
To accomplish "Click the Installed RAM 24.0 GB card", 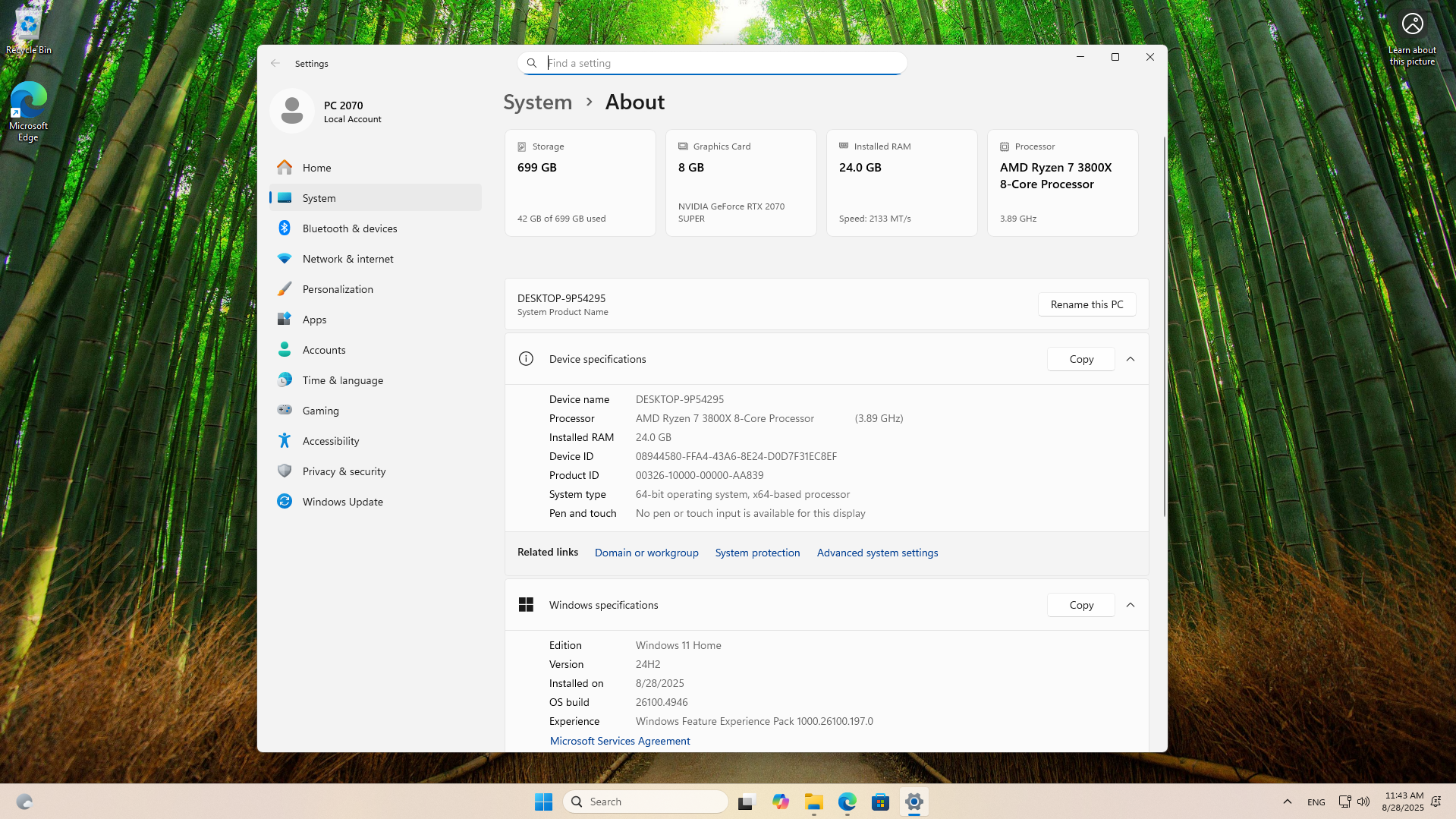I will pyautogui.click(x=902, y=183).
